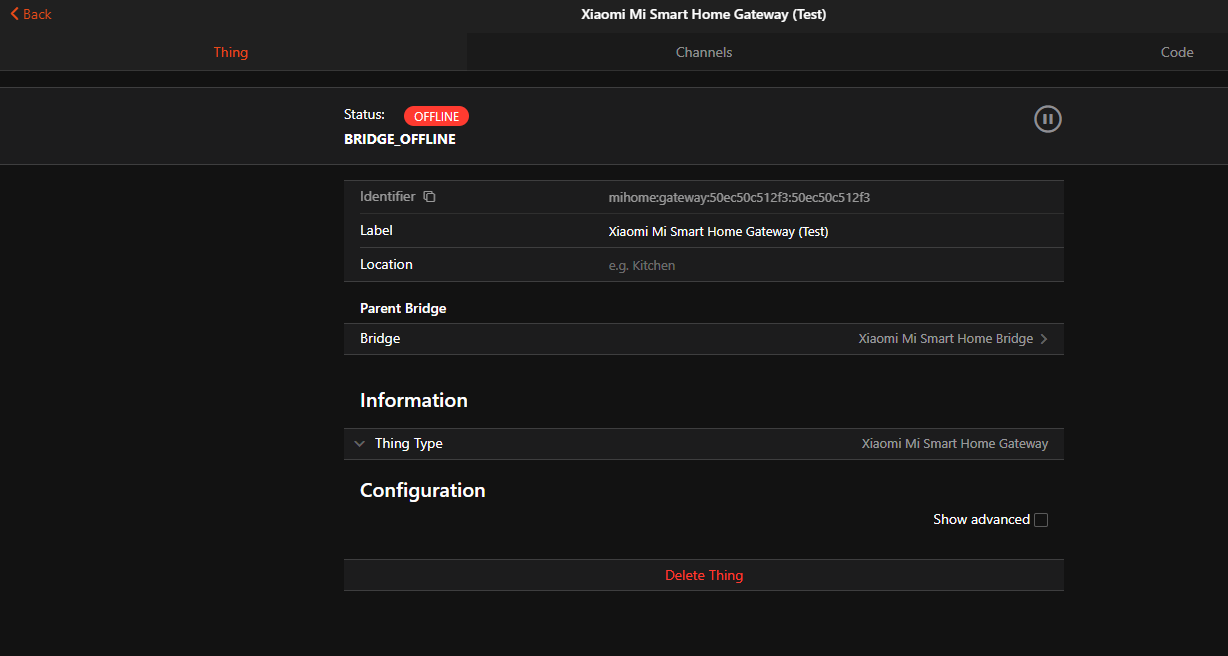Click the page title in the header bar
This screenshot has width=1228, height=656.
703,14
